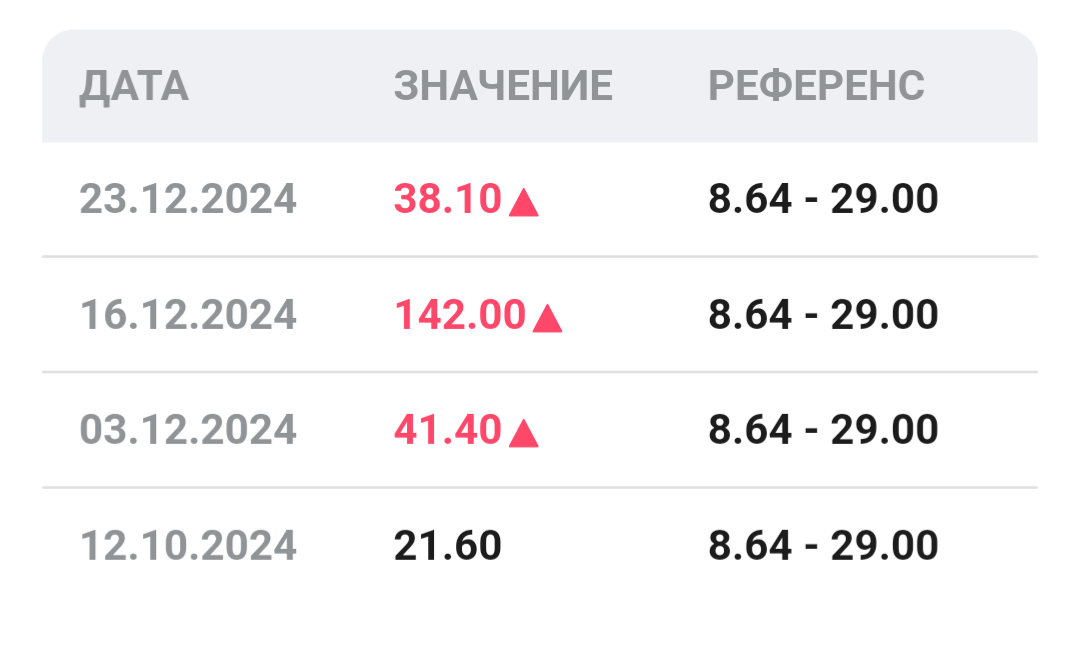Select the date 12.10.2024
Screen dimensions: 1080x652
188,546
